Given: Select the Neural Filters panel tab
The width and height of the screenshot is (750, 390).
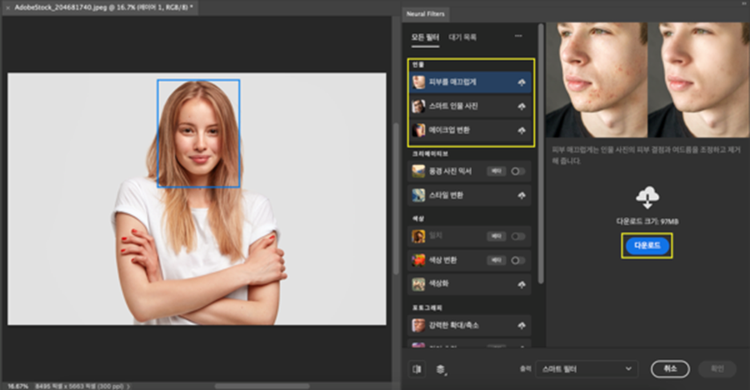Looking at the screenshot, I should coord(425,14).
